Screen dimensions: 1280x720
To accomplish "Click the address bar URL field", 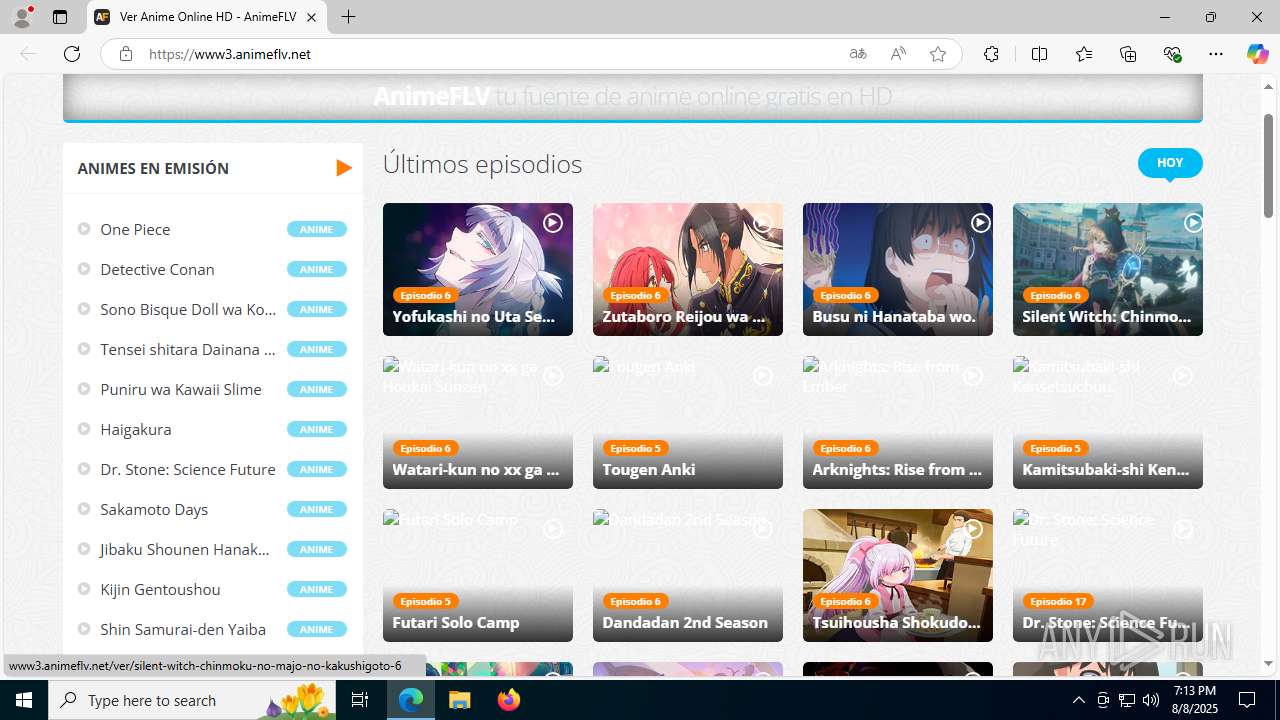I will [x=490, y=54].
